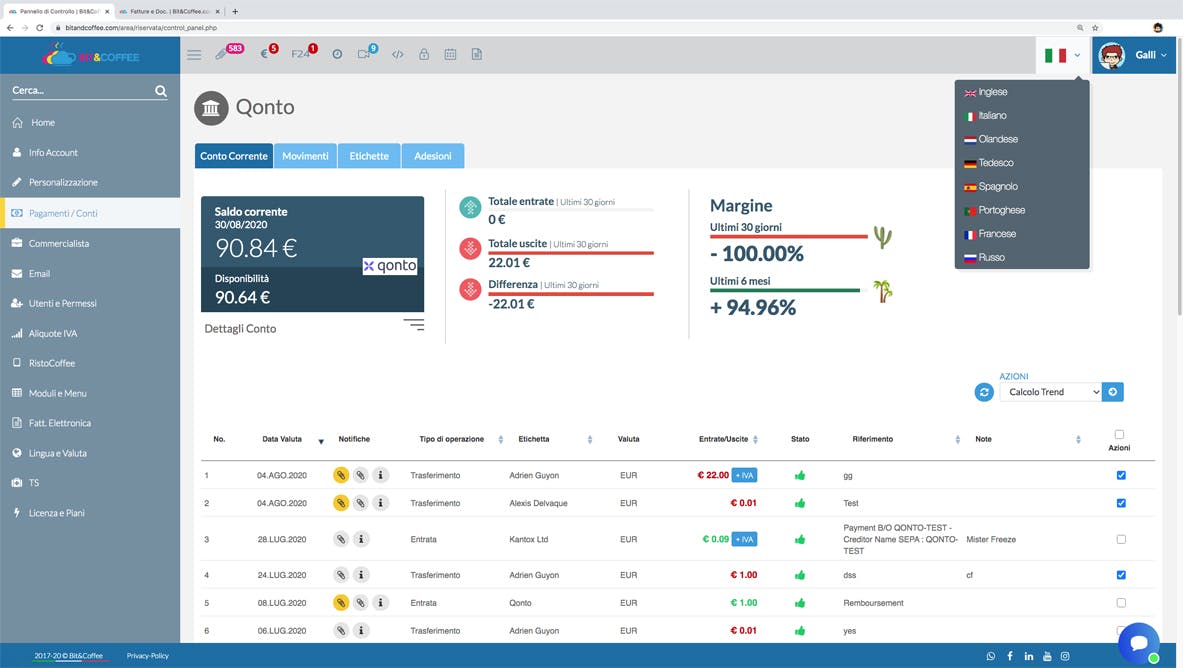
Task: Open the calendar icon in top toolbar
Action: (x=450, y=55)
